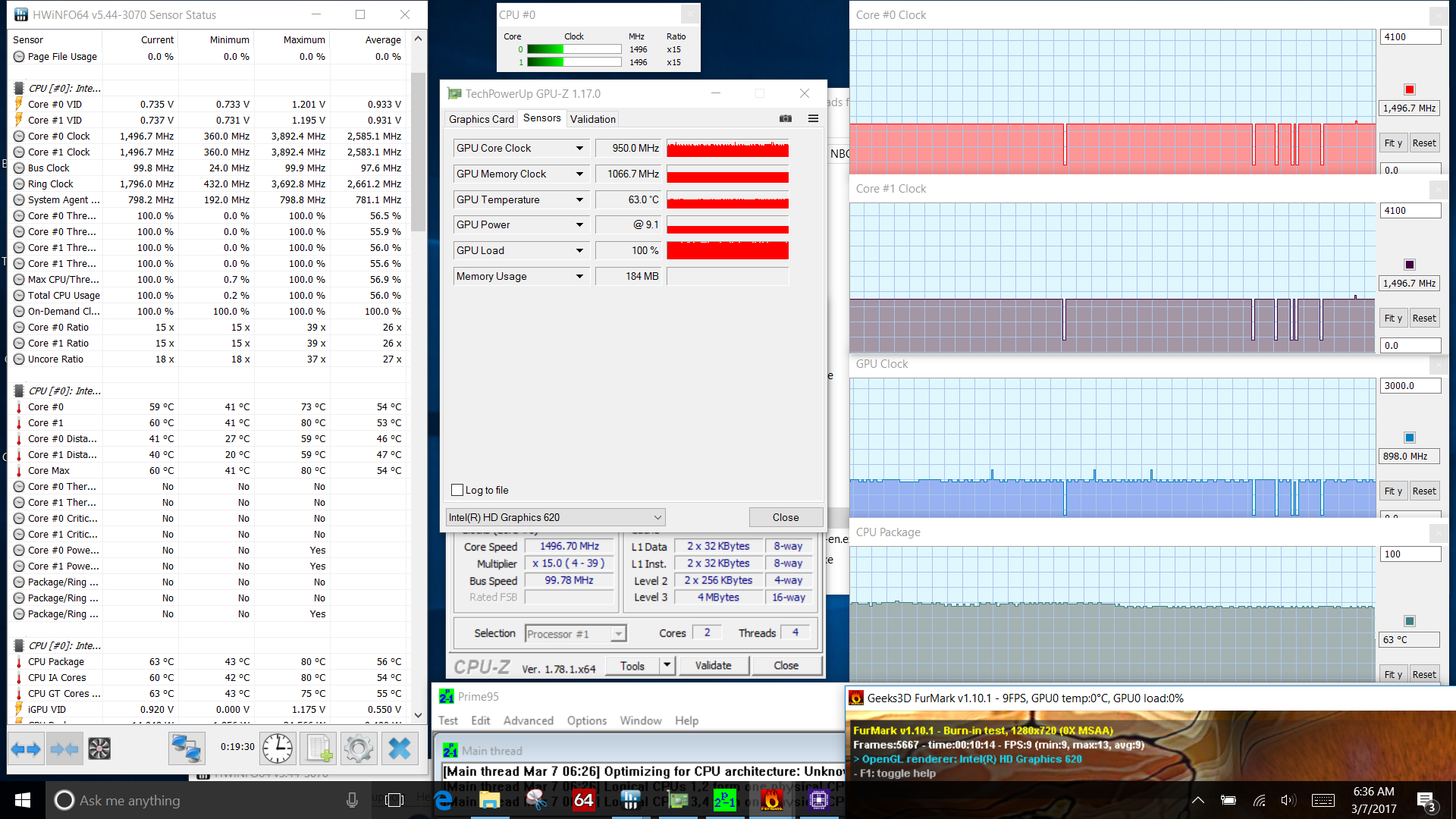This screenshot has width=1456, height=819.
Task: Click the HWiNFO expand columns arrows icon
Action: tap(27, 749)
